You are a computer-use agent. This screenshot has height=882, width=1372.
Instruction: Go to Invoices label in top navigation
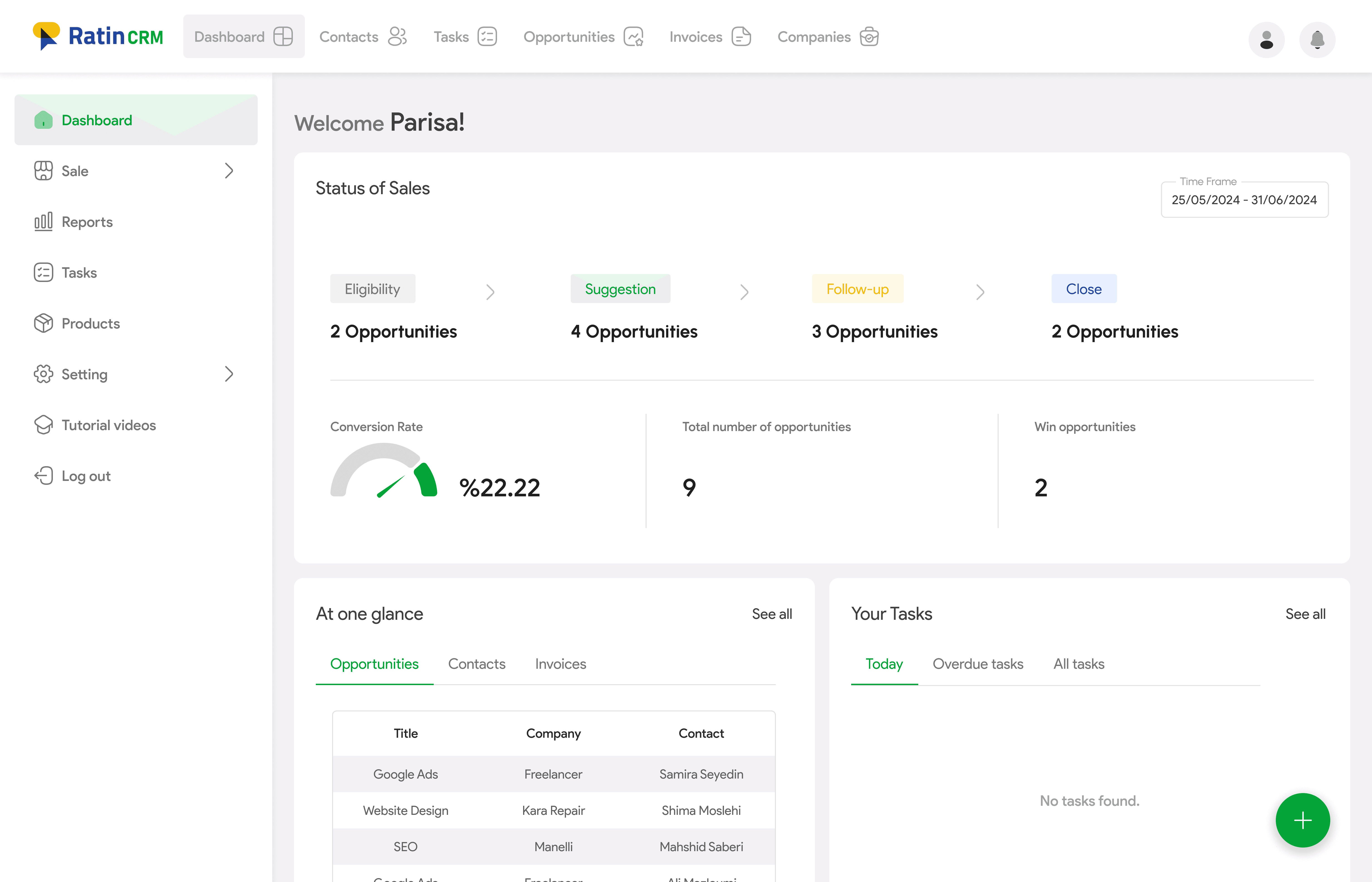tap(696, 37)
